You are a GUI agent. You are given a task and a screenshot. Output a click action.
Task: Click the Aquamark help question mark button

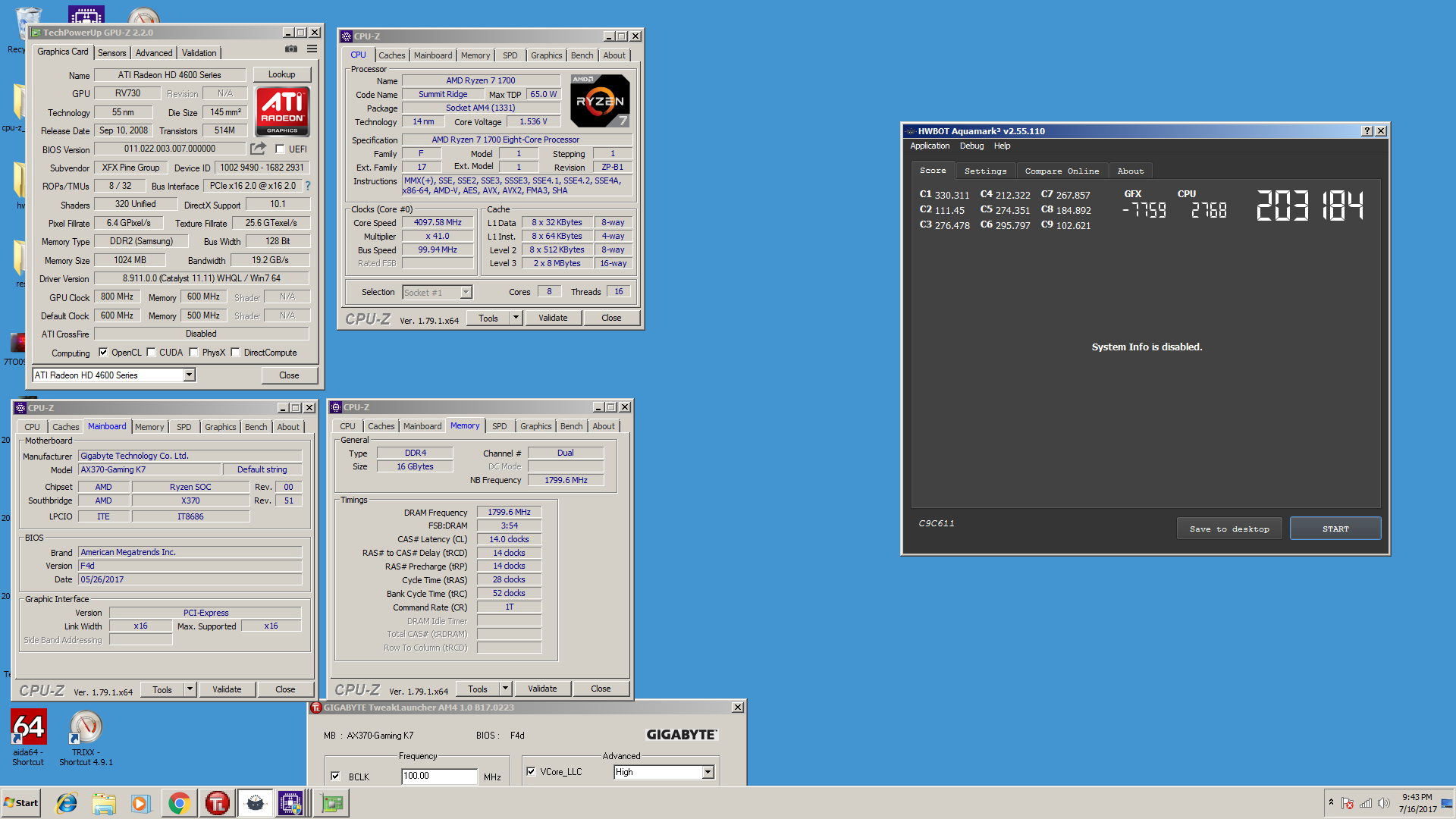1367,131
